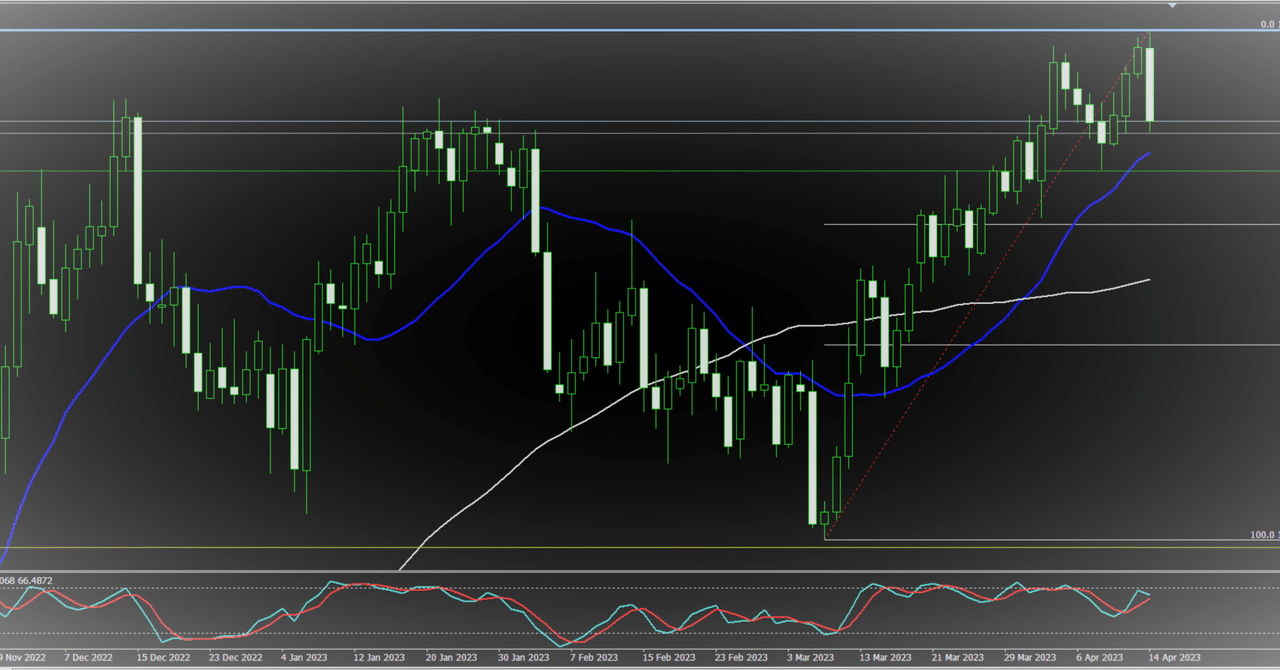Click the 14 Apr 2023 date label
The image size is (1280, 670).
[x=1173, y=658]
